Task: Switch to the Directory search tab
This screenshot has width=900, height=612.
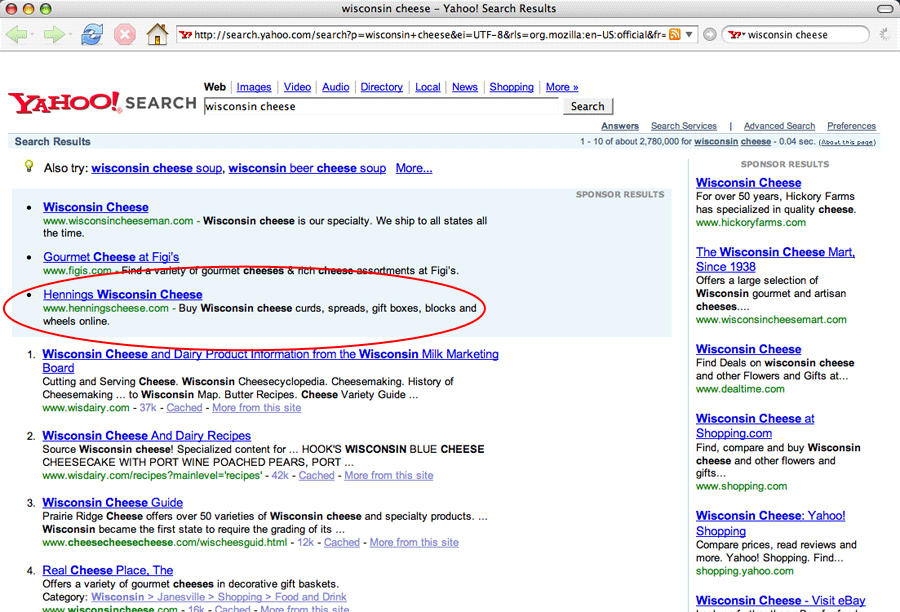Action: tap(382, 87)
